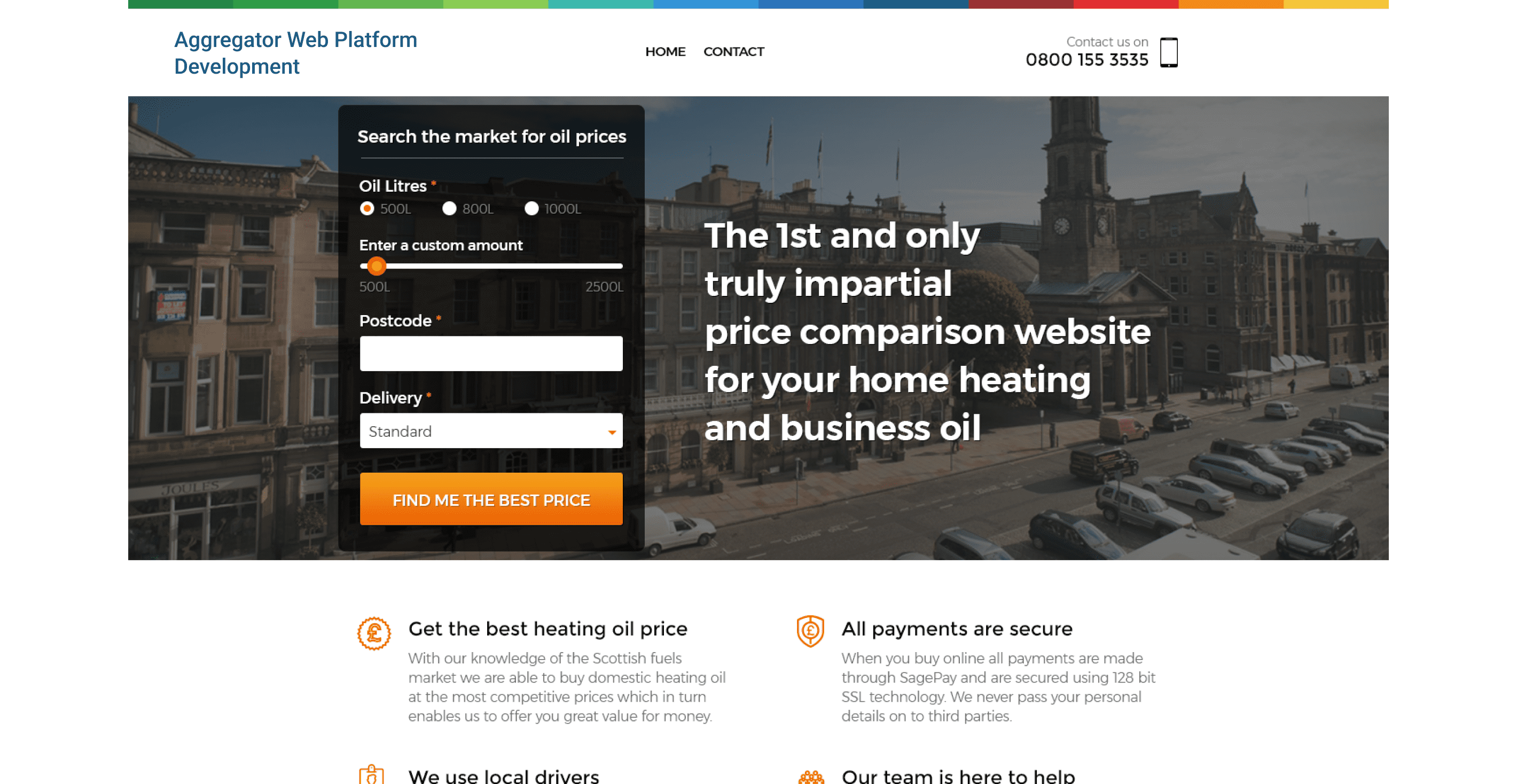Select the 1000L oil litres radio button
This screenshot has width=1517, height=784.
pyautogui.click(x=529, y=208)
